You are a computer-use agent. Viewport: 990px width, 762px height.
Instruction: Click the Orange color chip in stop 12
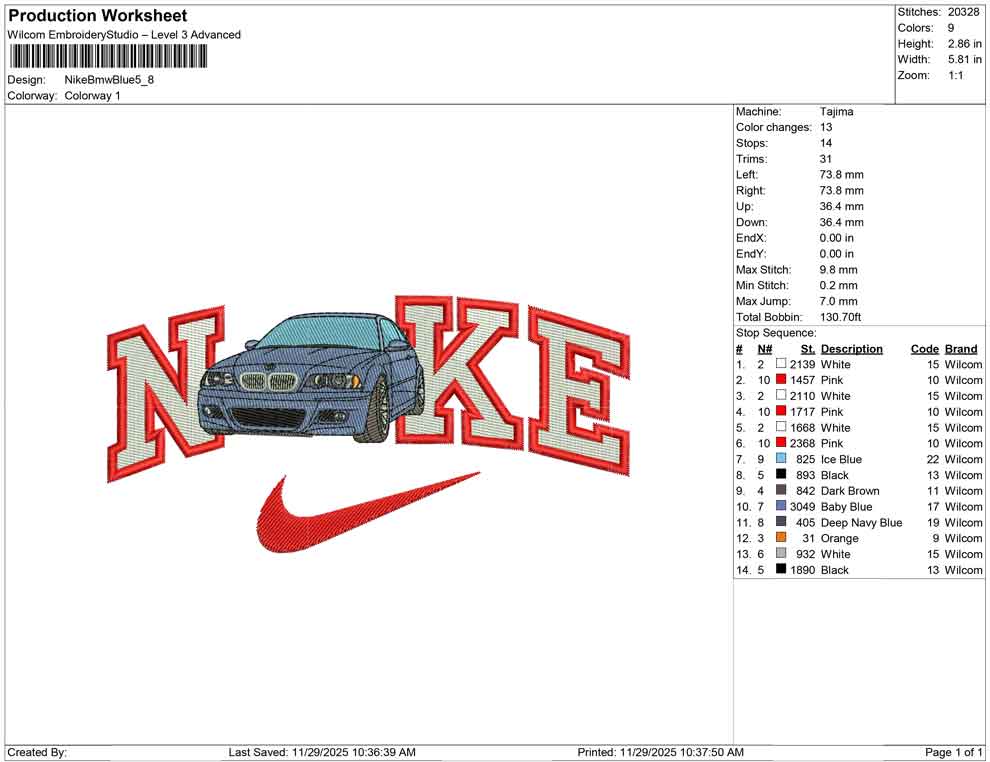[x=781, y=538]
